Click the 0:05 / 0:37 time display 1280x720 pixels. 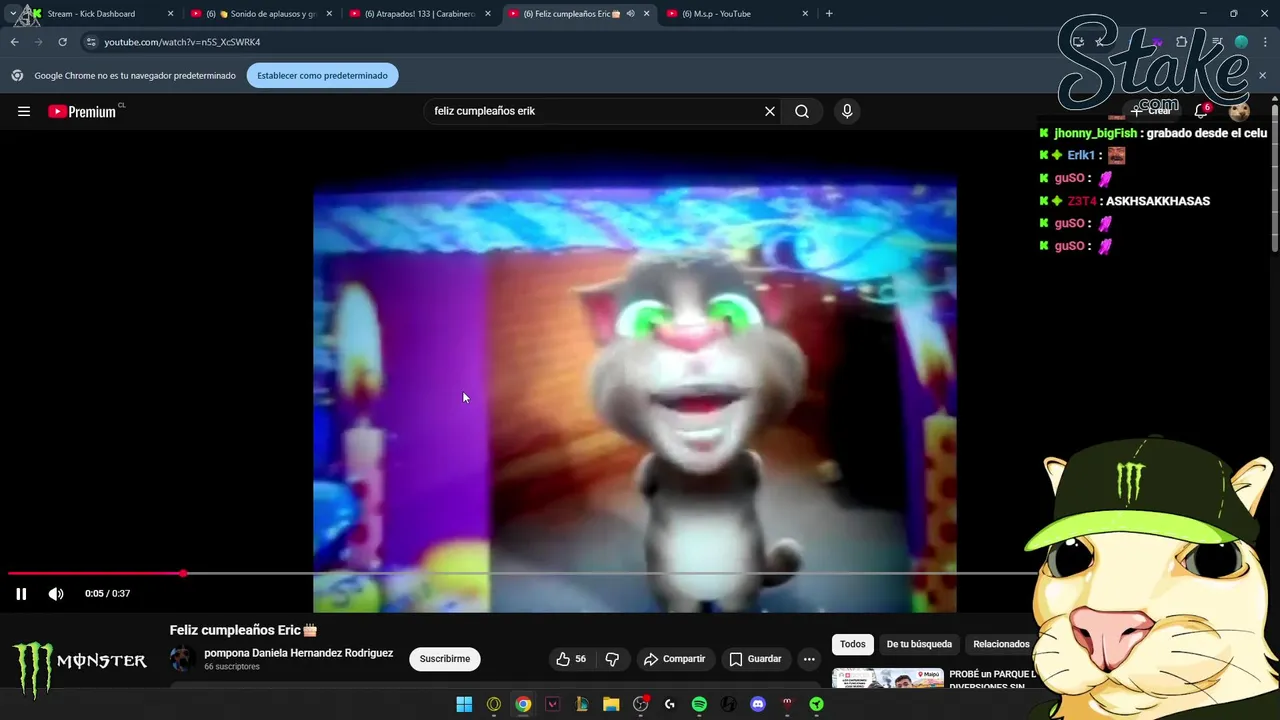click(x=108, y=594)
